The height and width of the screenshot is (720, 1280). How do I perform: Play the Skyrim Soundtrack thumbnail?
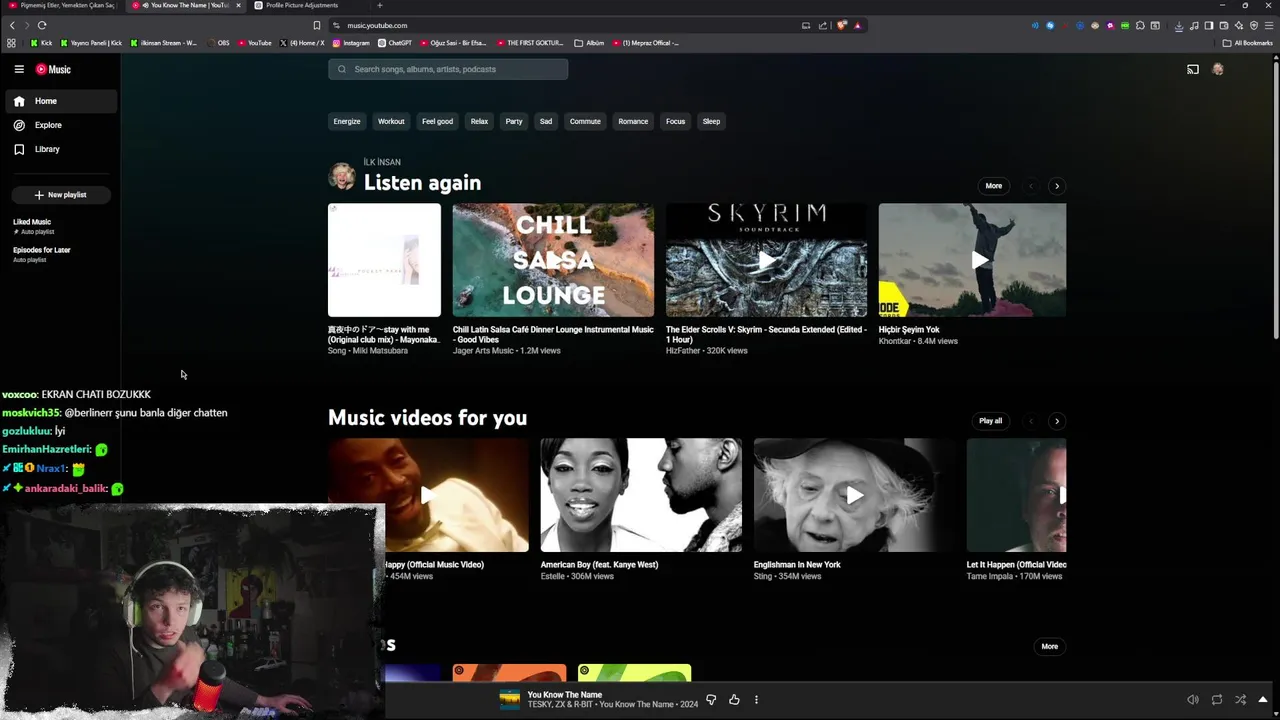766,260
